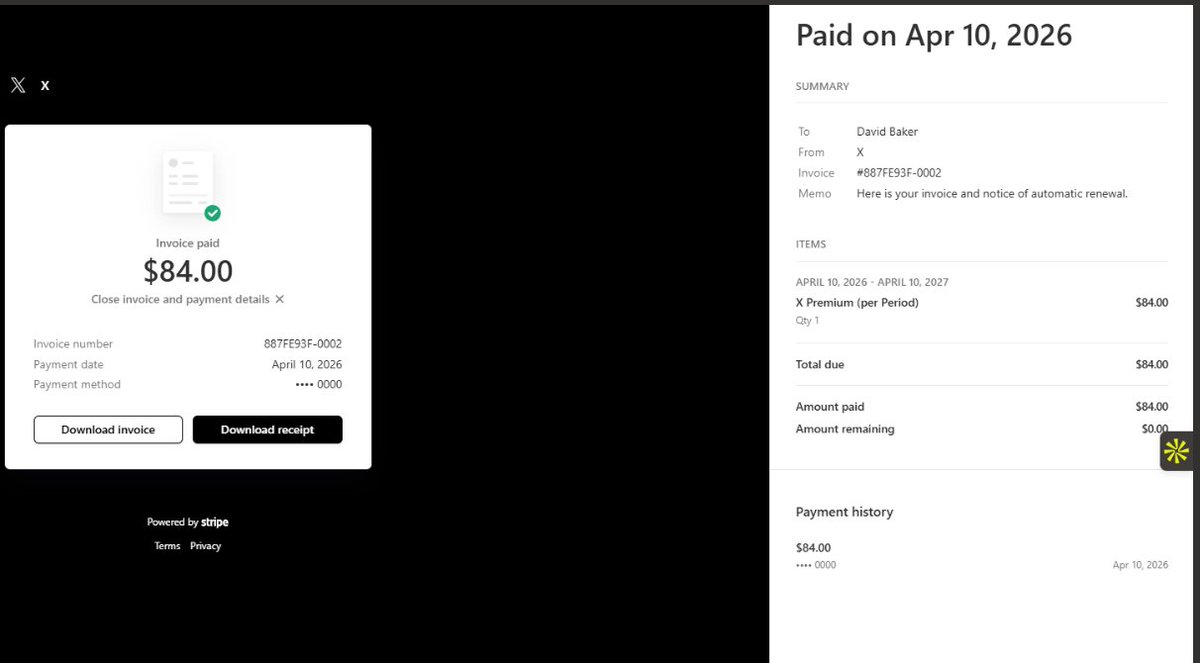Click the bold X merchant name text
This screenshot has height=663, width=1200.
tap(45, 86)
